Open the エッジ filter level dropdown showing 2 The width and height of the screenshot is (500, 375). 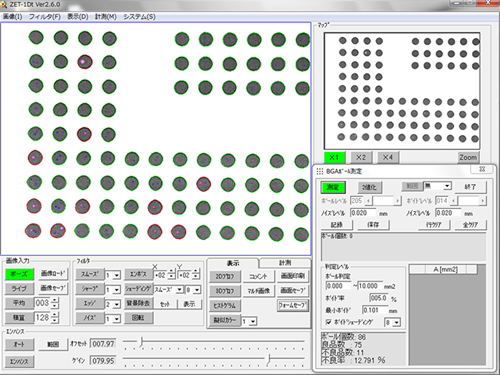(x=117, y=304)
